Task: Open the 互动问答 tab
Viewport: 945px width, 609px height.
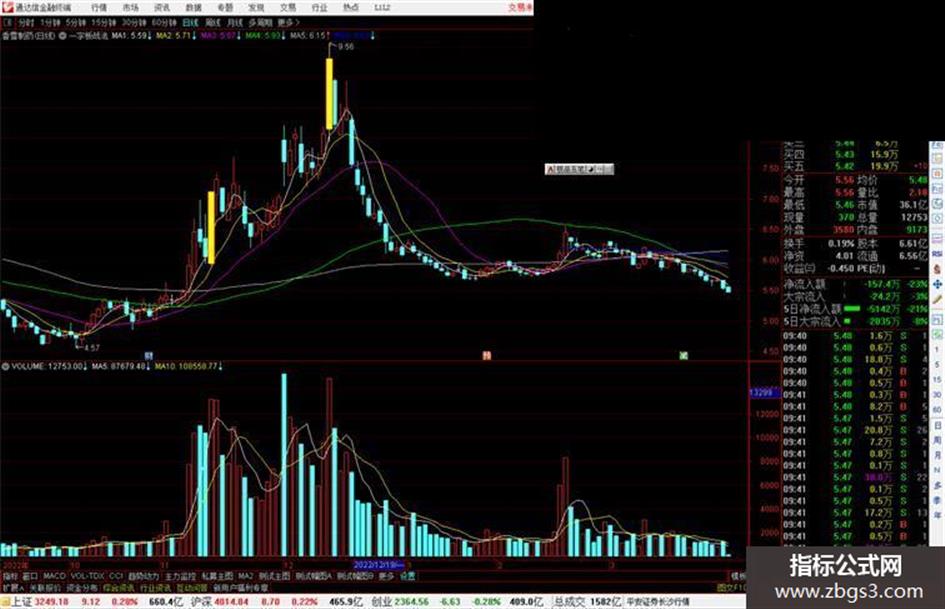Action: coord(192,587)
